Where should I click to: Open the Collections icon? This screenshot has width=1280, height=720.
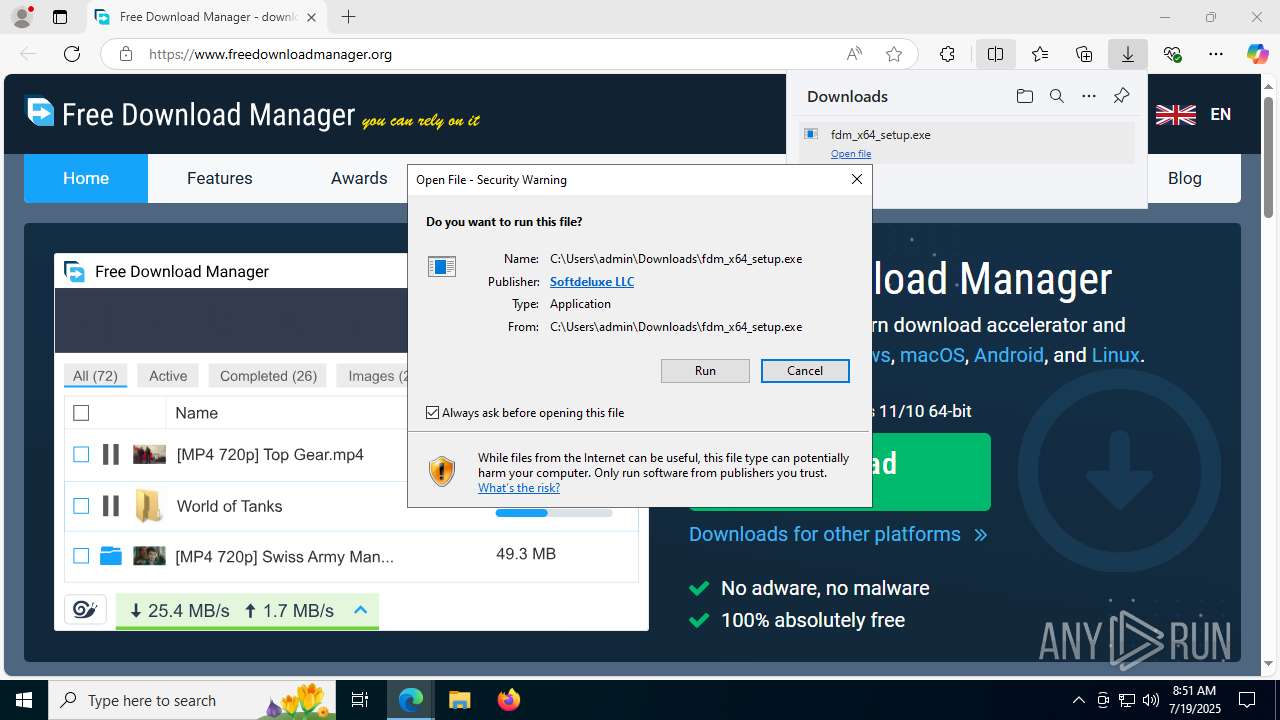(1084, 54)
